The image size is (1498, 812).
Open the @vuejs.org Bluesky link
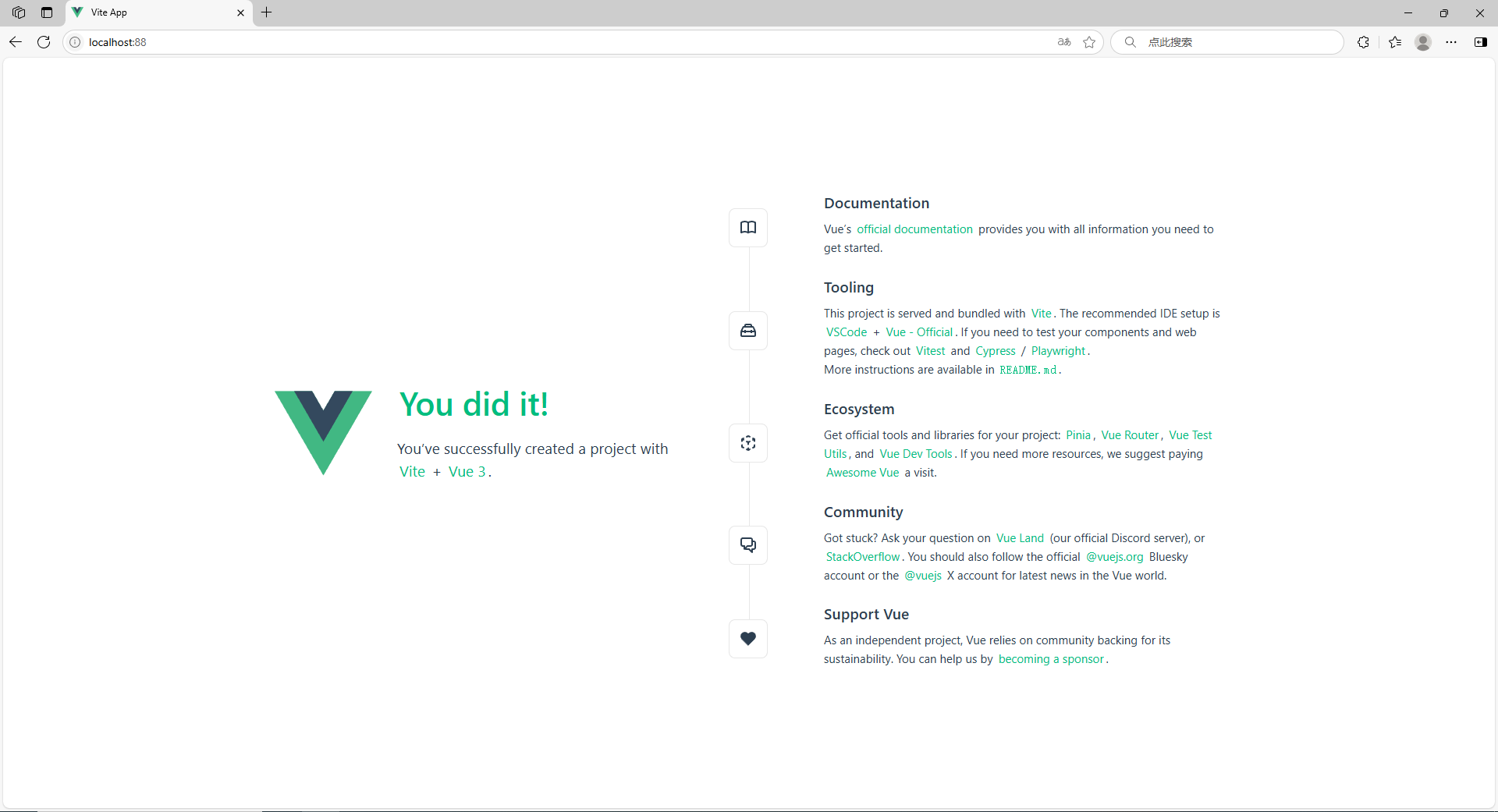[1114, 557]
